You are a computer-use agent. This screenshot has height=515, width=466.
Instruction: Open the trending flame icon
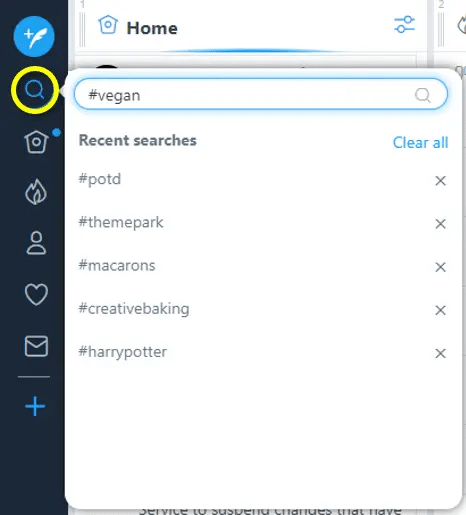pyautogui.click(x=36, y=192)
